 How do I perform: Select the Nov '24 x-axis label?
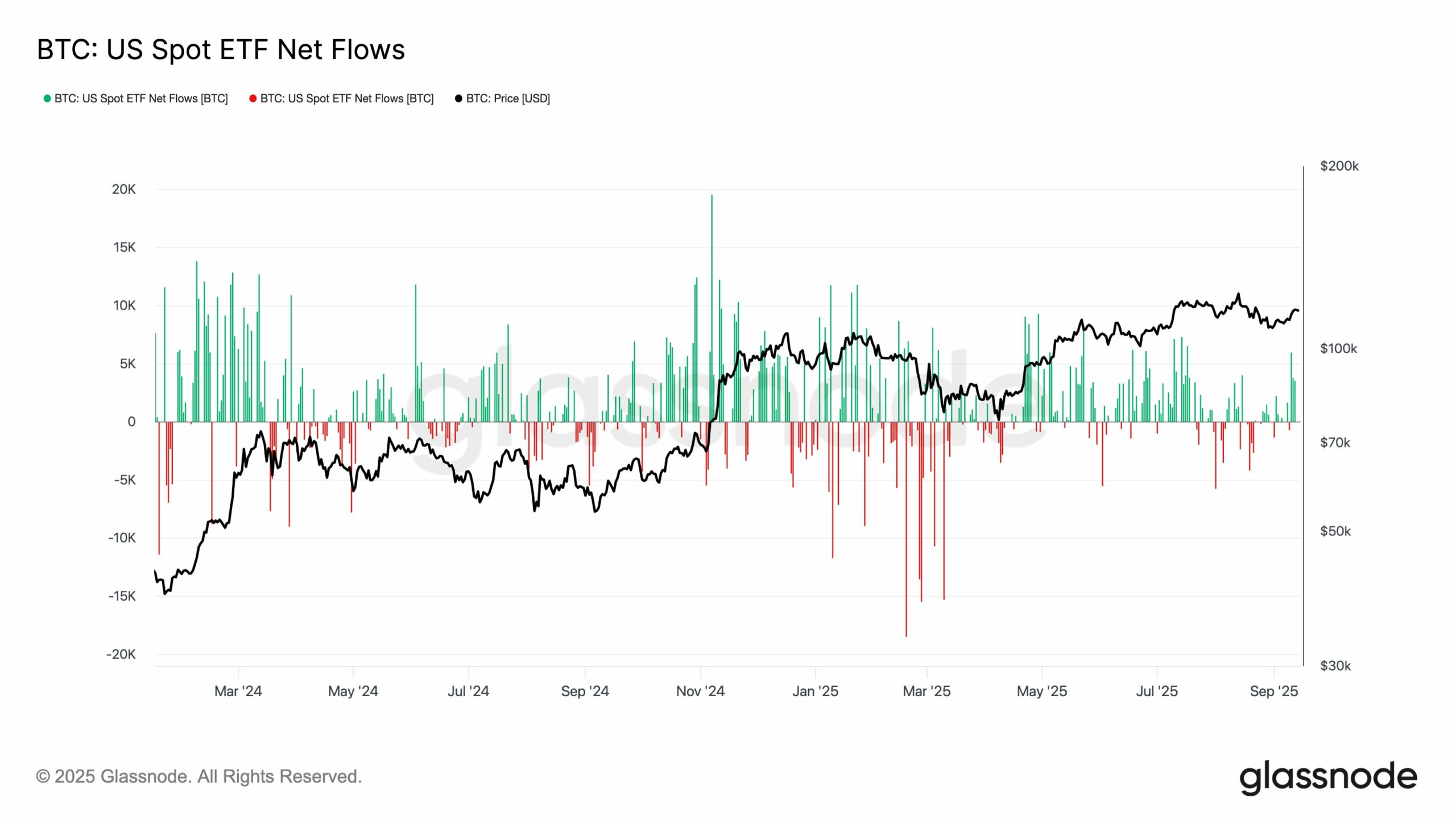tap(700, 691)
